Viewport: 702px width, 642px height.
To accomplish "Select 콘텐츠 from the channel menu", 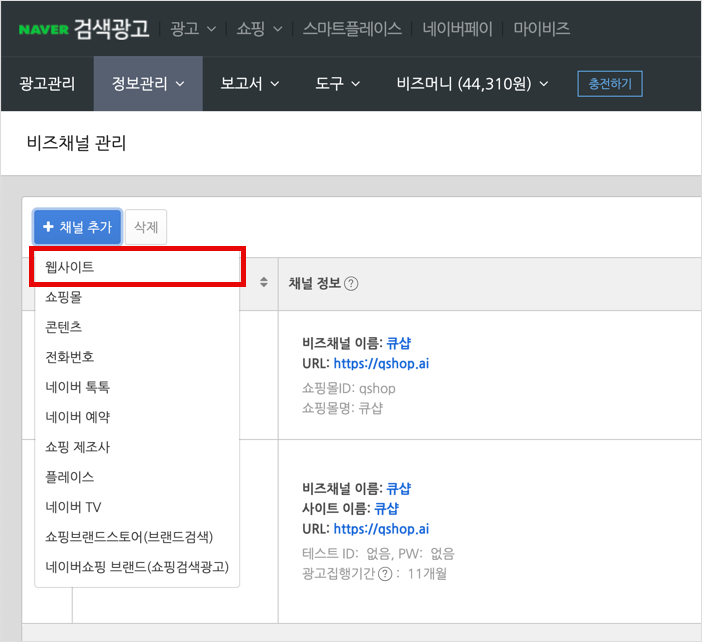I will (x=137, y=327).
